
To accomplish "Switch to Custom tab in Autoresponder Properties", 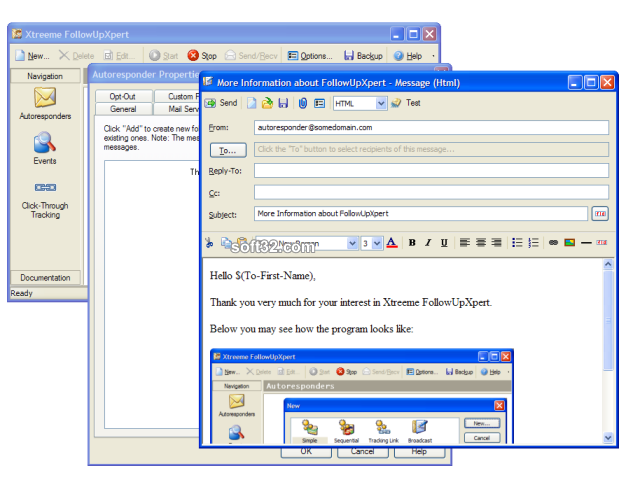I will click(x=178, y=96).
